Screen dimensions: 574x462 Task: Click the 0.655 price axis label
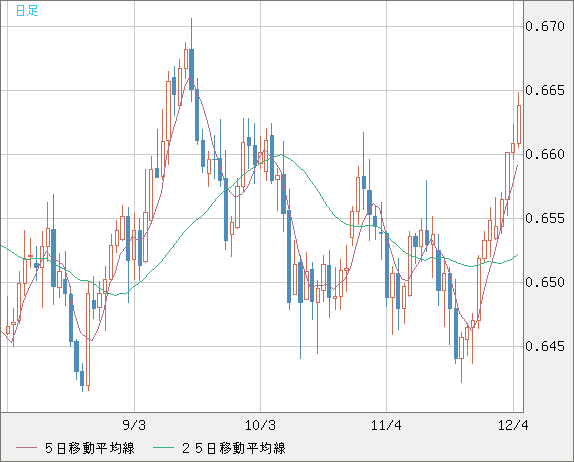click(x=545, y=219)
